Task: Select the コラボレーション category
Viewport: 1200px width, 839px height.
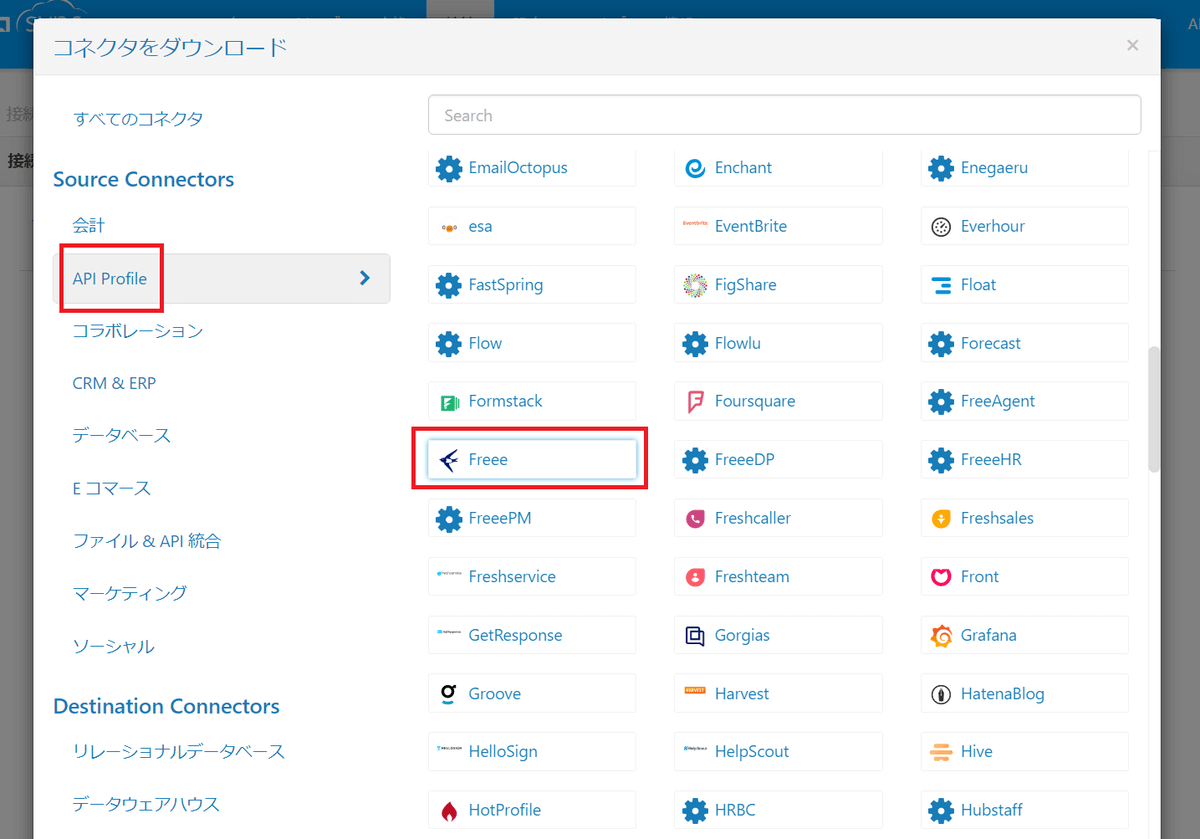Action: coord(138,331)
